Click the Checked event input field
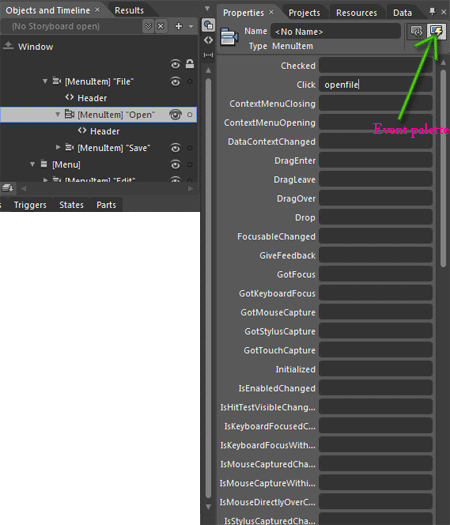 pyautogui.click(x=375, y=65)
